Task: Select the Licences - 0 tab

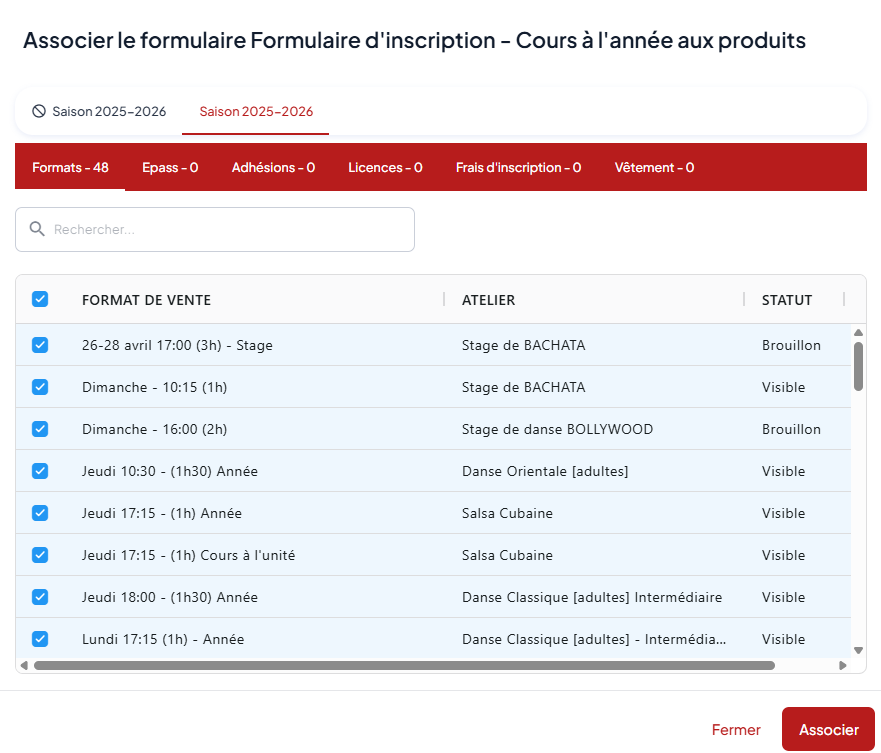Action: tap(385, 167)
